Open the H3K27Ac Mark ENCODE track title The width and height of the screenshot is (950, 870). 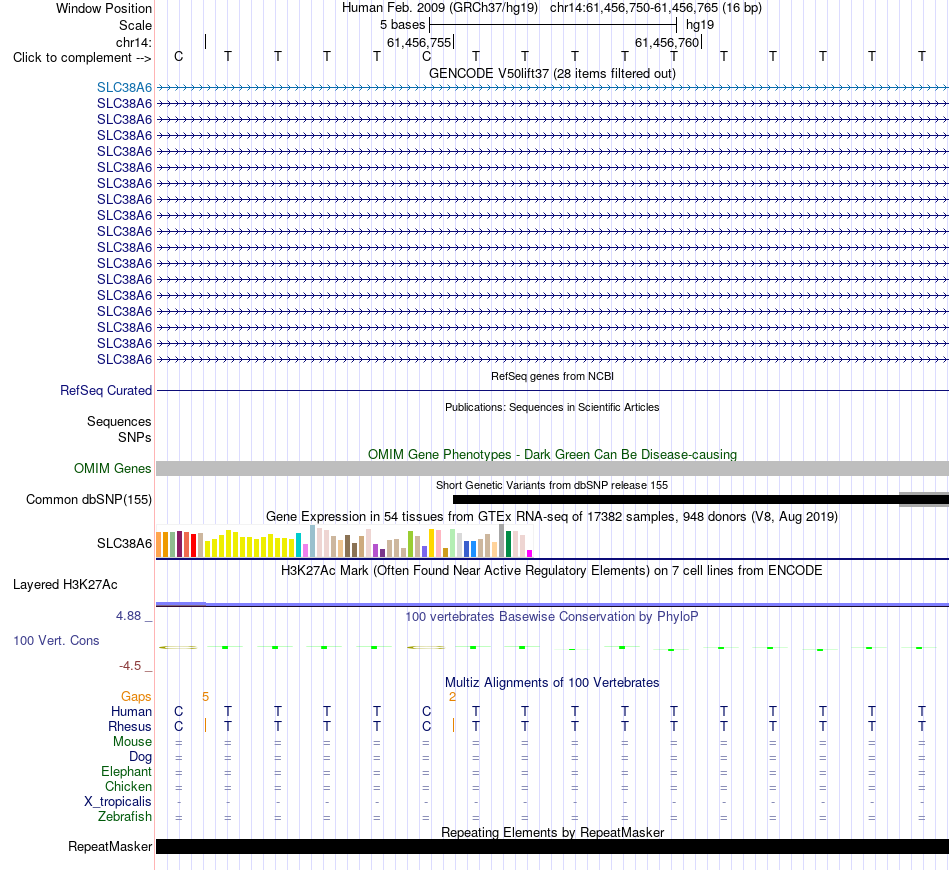(x=552, y=571)
